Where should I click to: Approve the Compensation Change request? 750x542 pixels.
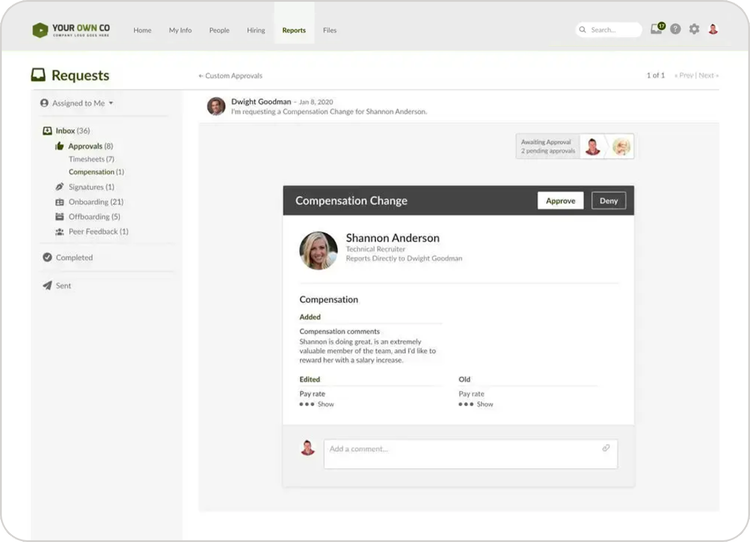(x=561, y=201)
